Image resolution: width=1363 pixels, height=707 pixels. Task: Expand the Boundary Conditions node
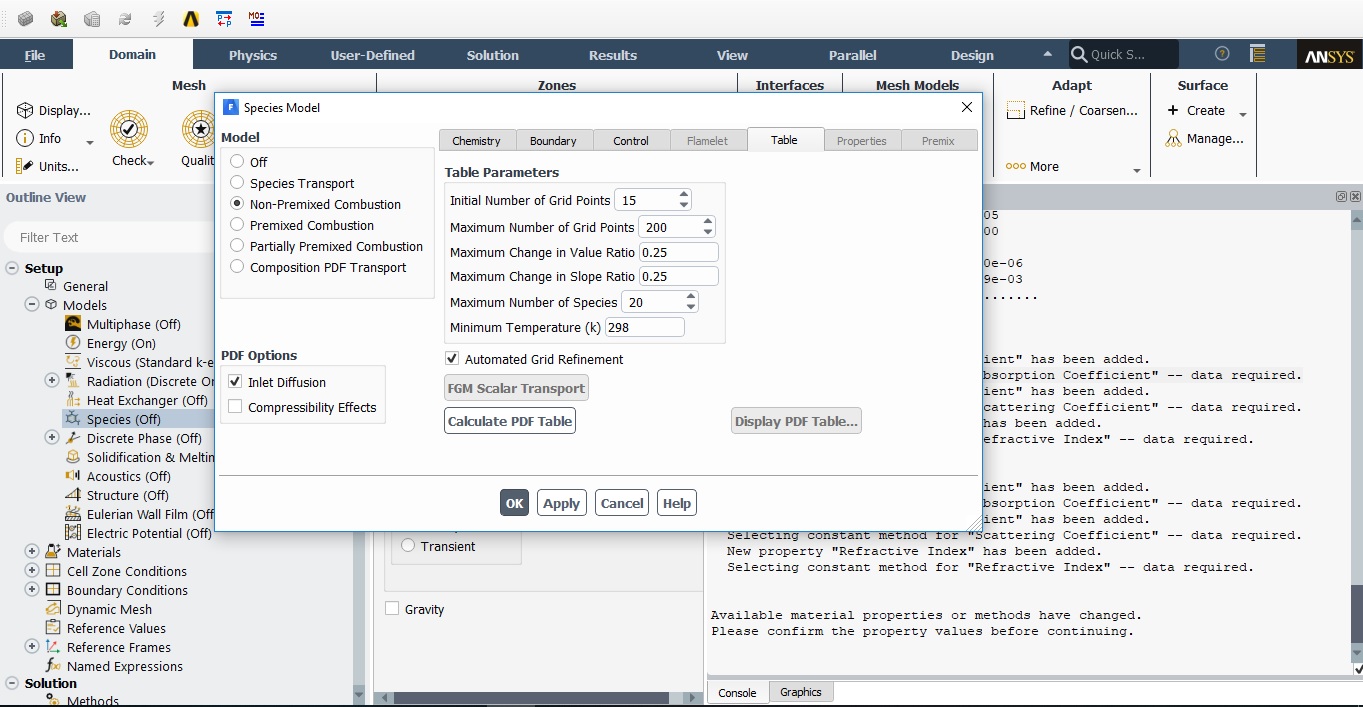click(32, 589)
